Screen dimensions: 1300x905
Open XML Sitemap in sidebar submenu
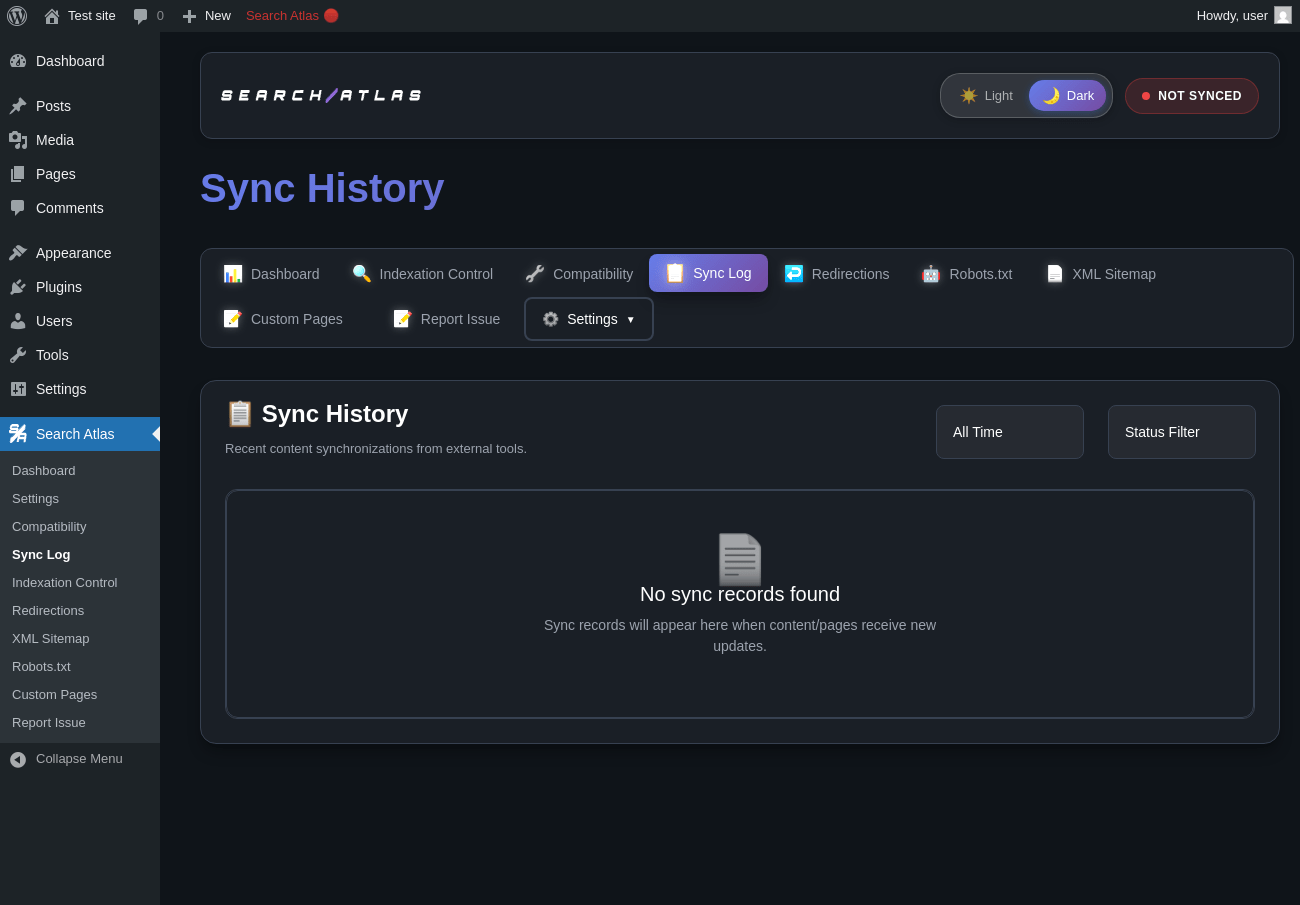pos(51,638)
